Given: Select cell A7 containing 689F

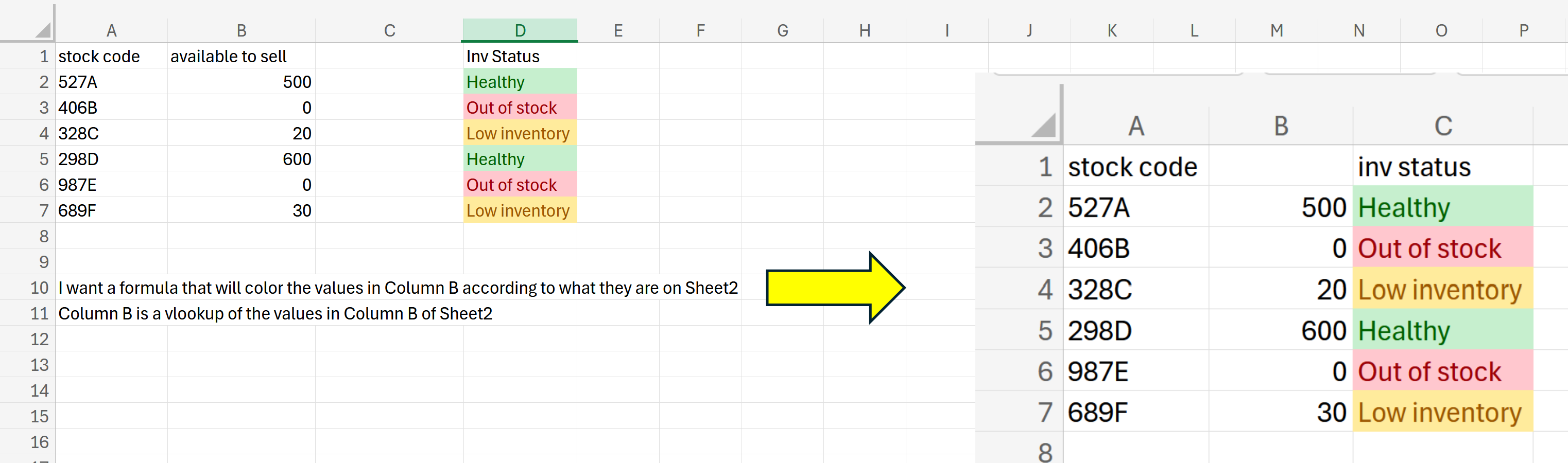Looking at the screenshot, I should tap(111, 210).
